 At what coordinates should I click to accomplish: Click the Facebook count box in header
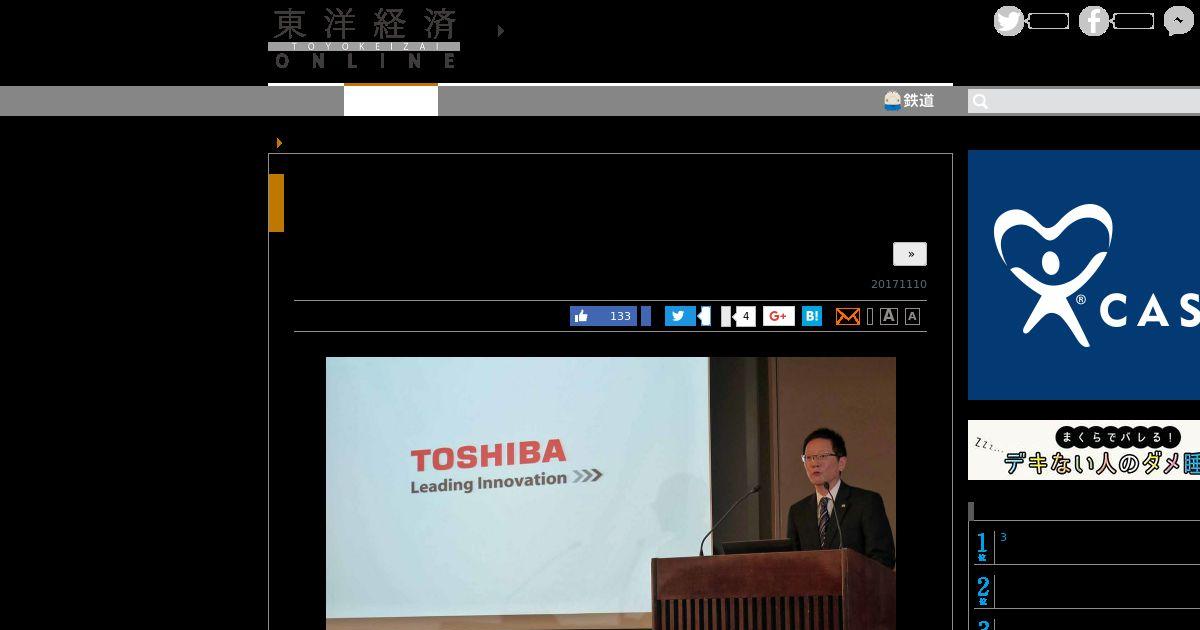coord(1134,21)
